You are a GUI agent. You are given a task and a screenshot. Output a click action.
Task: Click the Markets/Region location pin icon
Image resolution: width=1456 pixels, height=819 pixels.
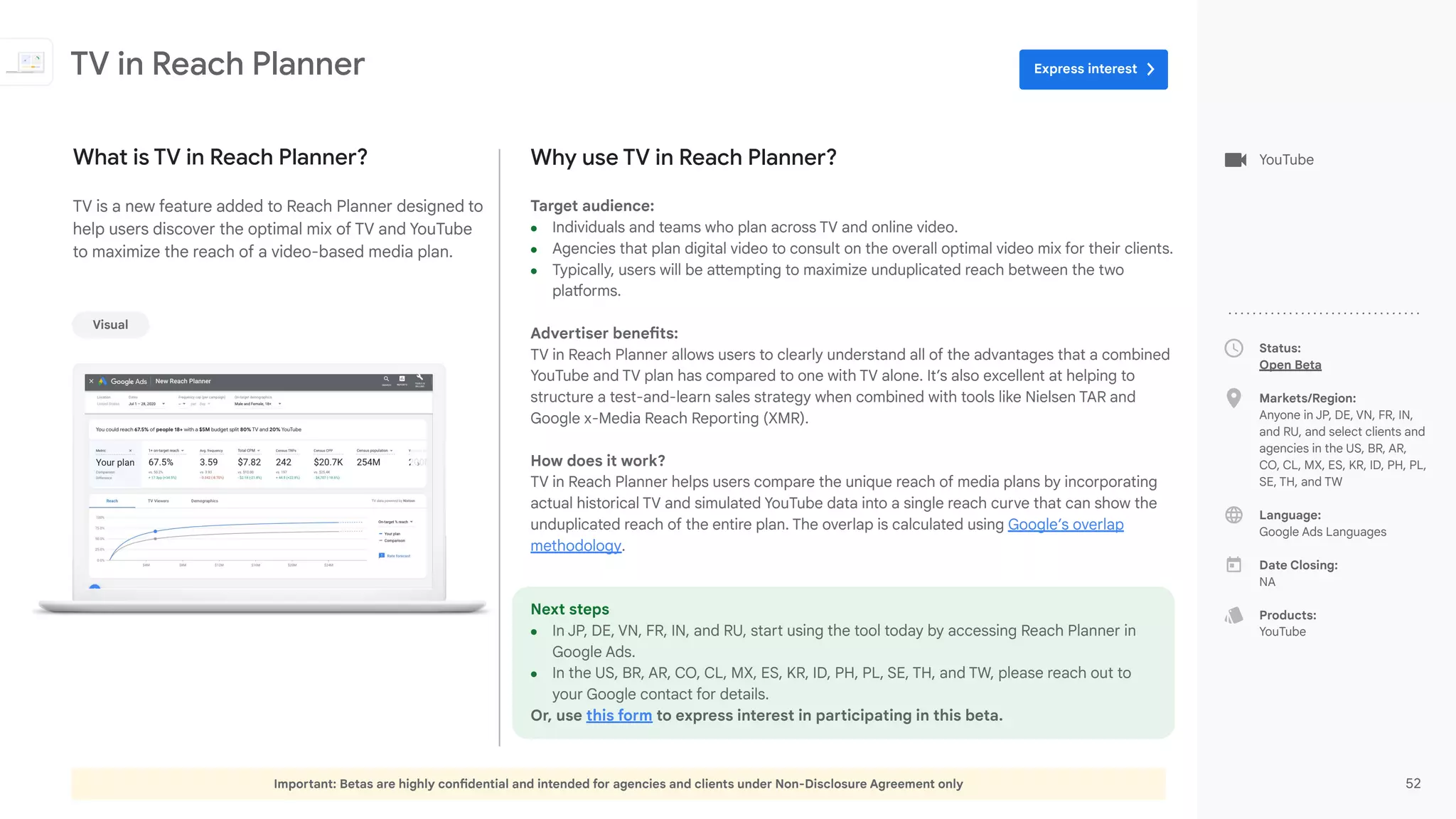click(1233, 398)
